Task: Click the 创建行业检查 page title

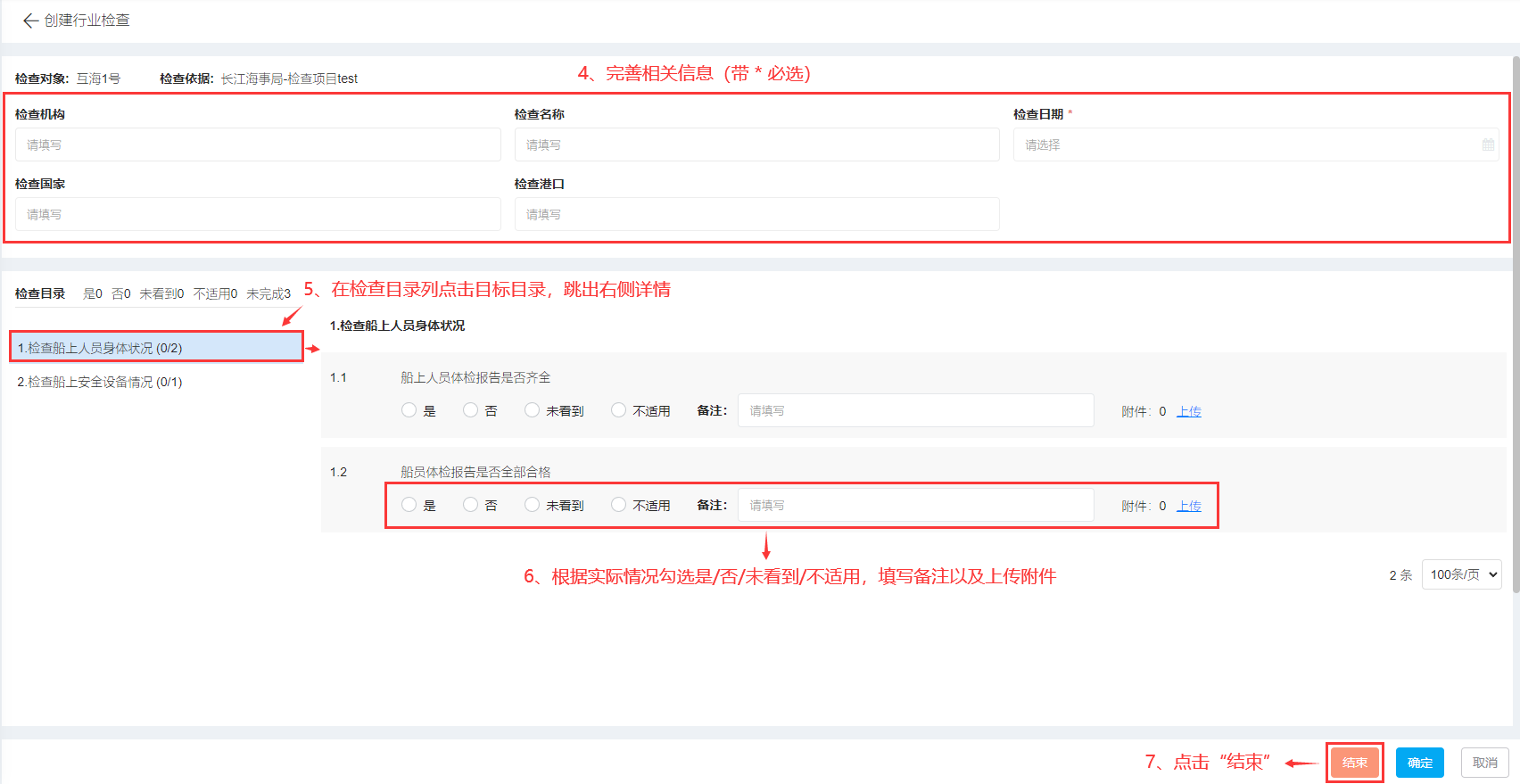Action: (87, 21)
